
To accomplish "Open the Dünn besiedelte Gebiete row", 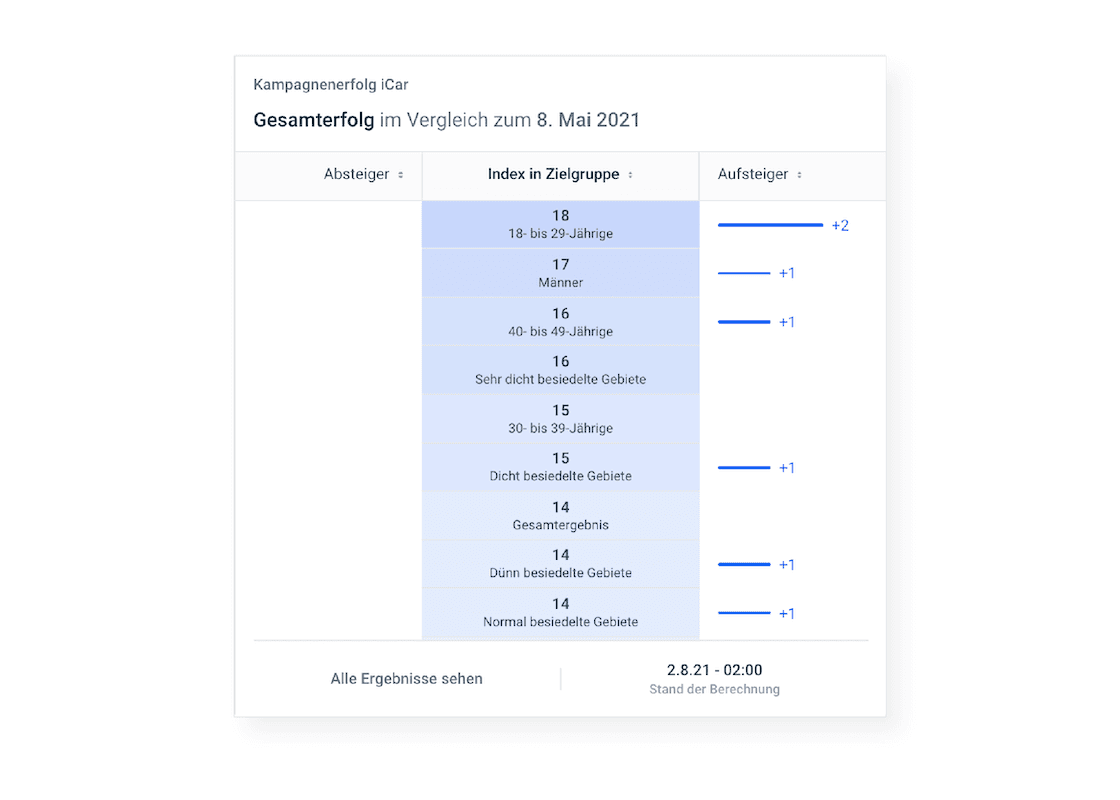I will [x=560, y=564].
